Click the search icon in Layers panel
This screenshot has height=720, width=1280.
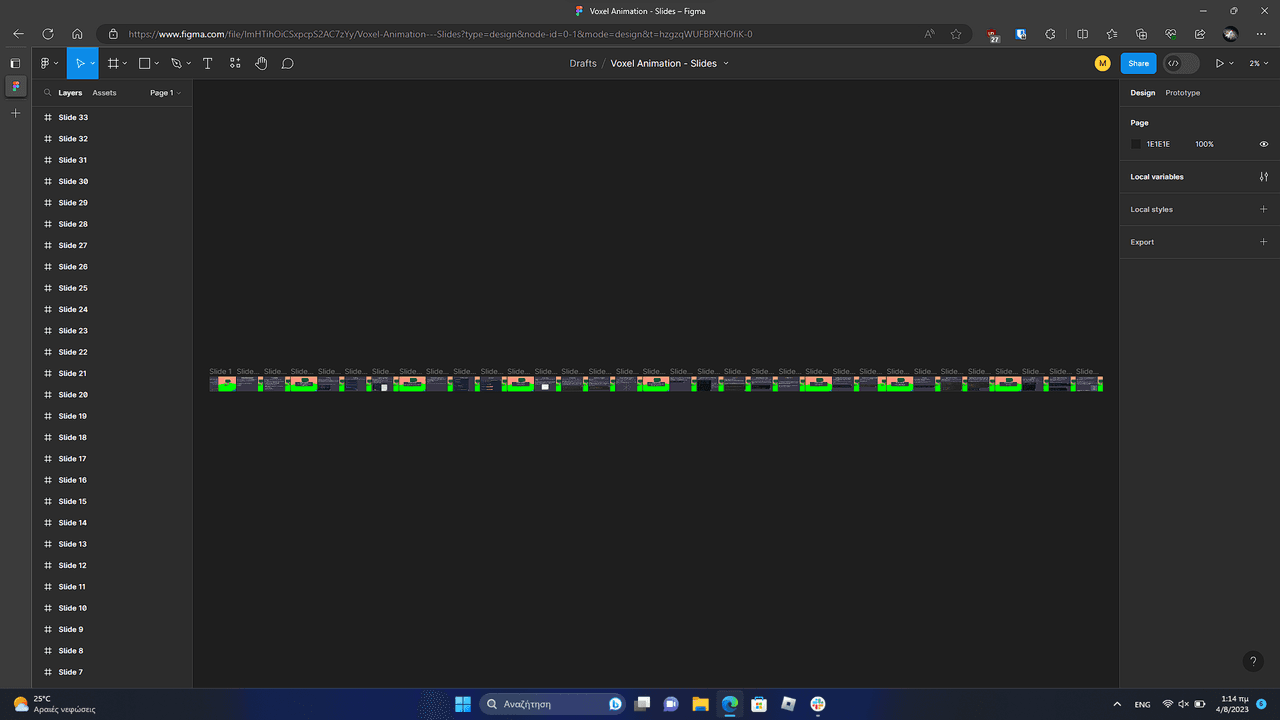click(47, 93)
